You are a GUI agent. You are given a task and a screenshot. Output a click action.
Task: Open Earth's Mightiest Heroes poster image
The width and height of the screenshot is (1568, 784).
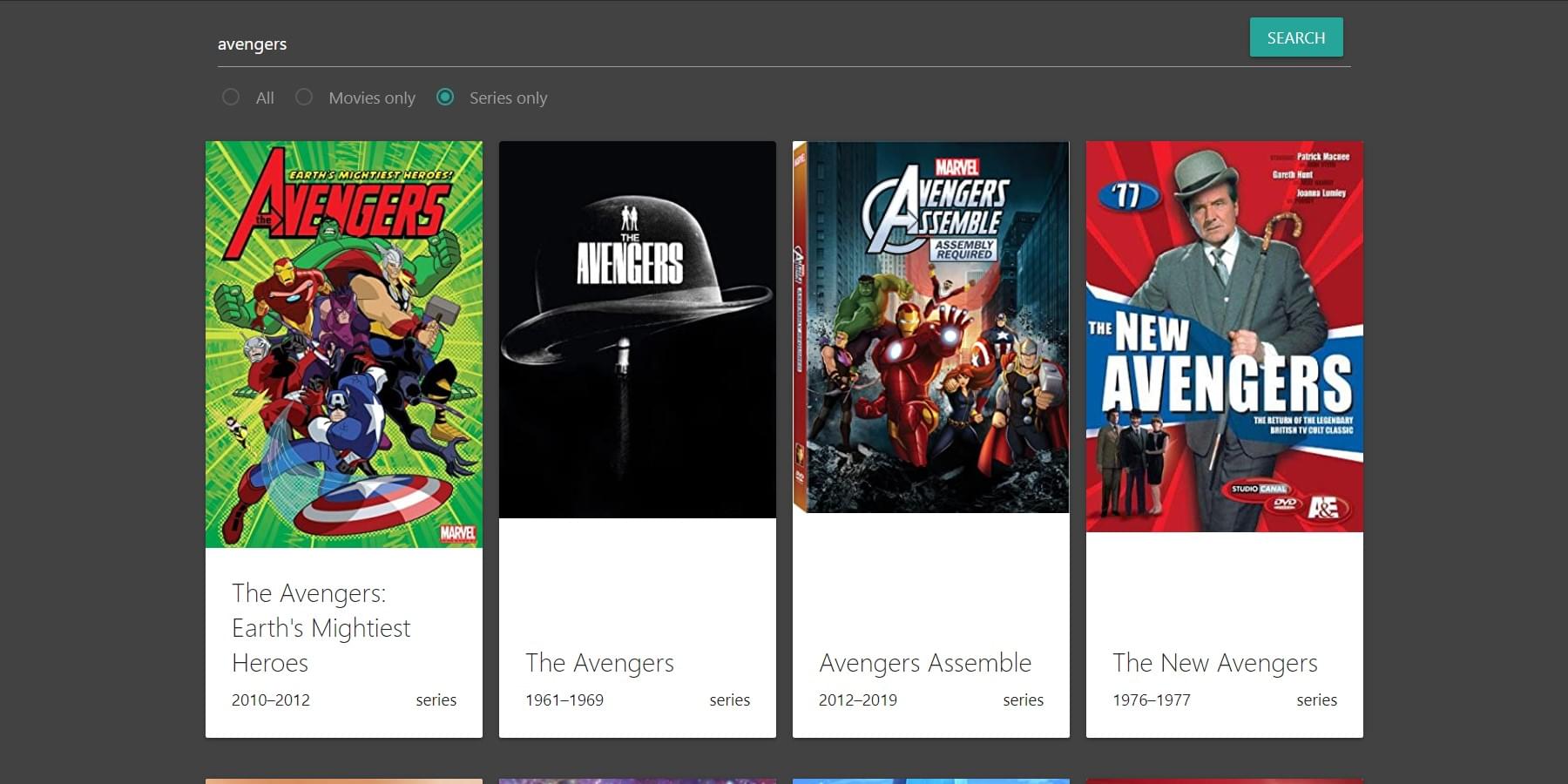point(343,344)
